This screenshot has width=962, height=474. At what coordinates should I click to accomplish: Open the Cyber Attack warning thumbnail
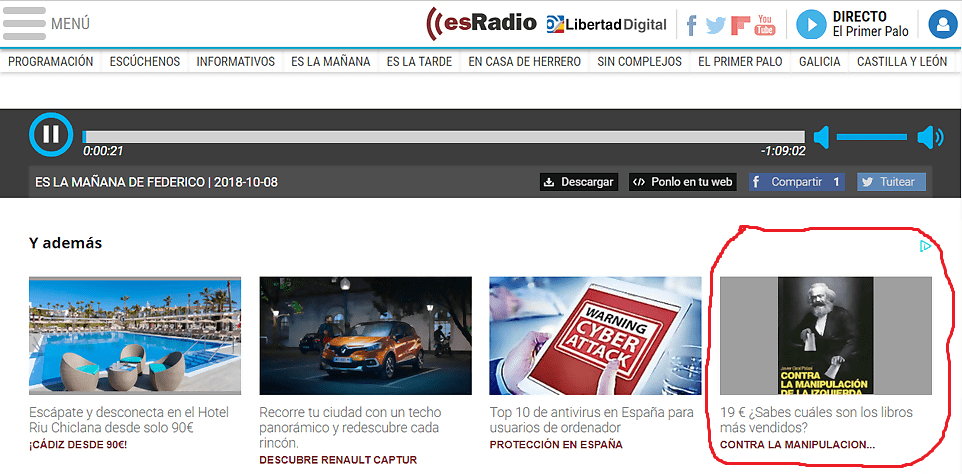[x=595, y=335]
